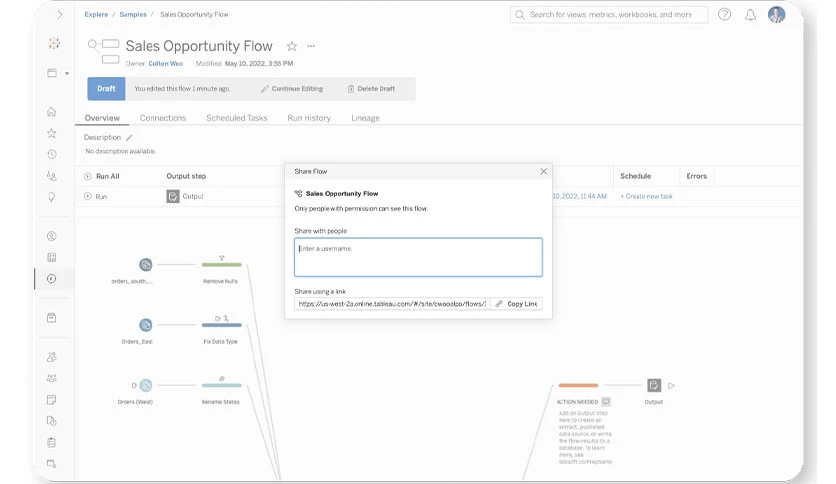Select the Output node in the flow
Screen dimensions: 836x484
click(654, 385)
